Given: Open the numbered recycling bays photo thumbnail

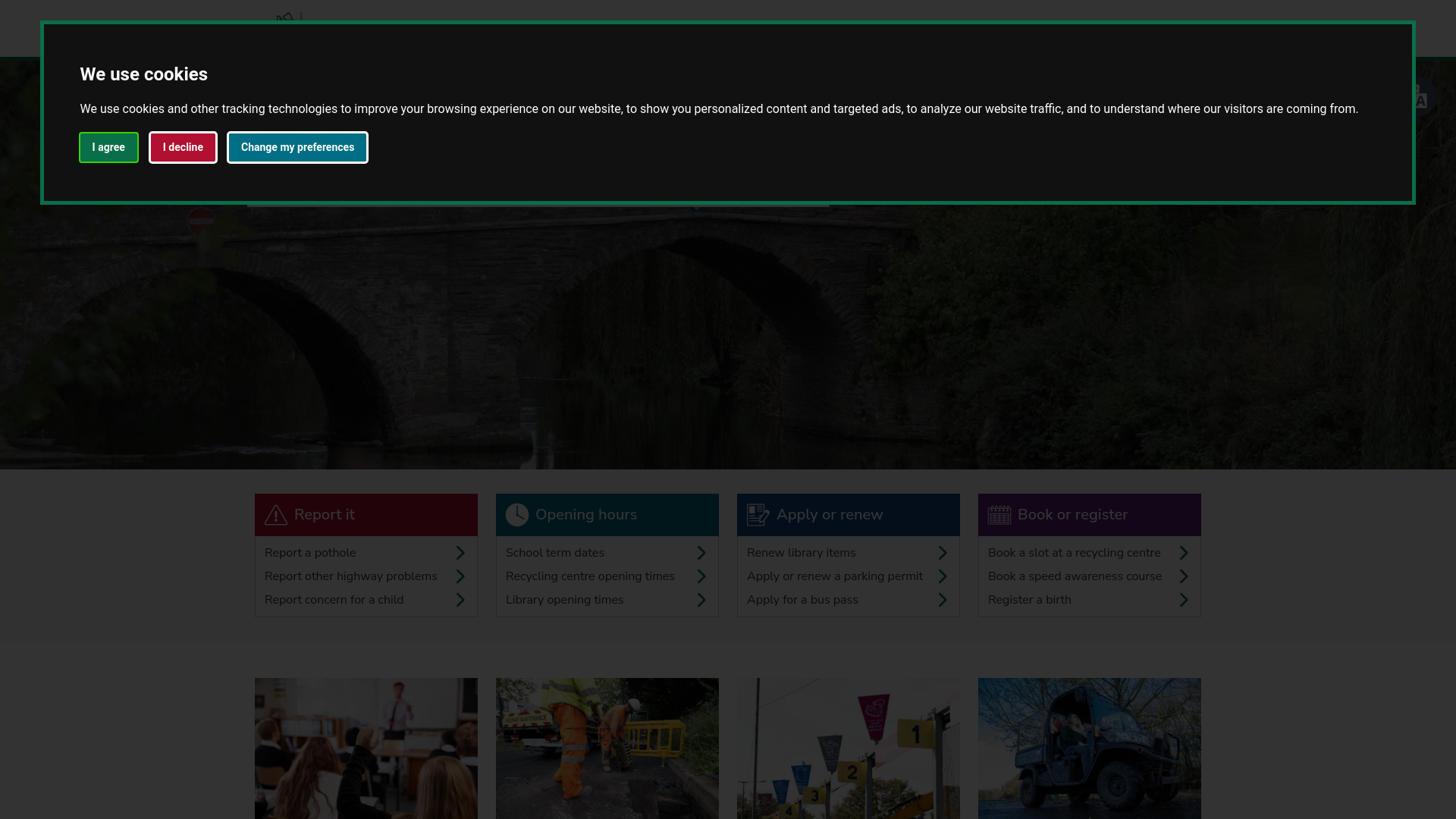Looking at the screenshot, I should tap(849, 748).
